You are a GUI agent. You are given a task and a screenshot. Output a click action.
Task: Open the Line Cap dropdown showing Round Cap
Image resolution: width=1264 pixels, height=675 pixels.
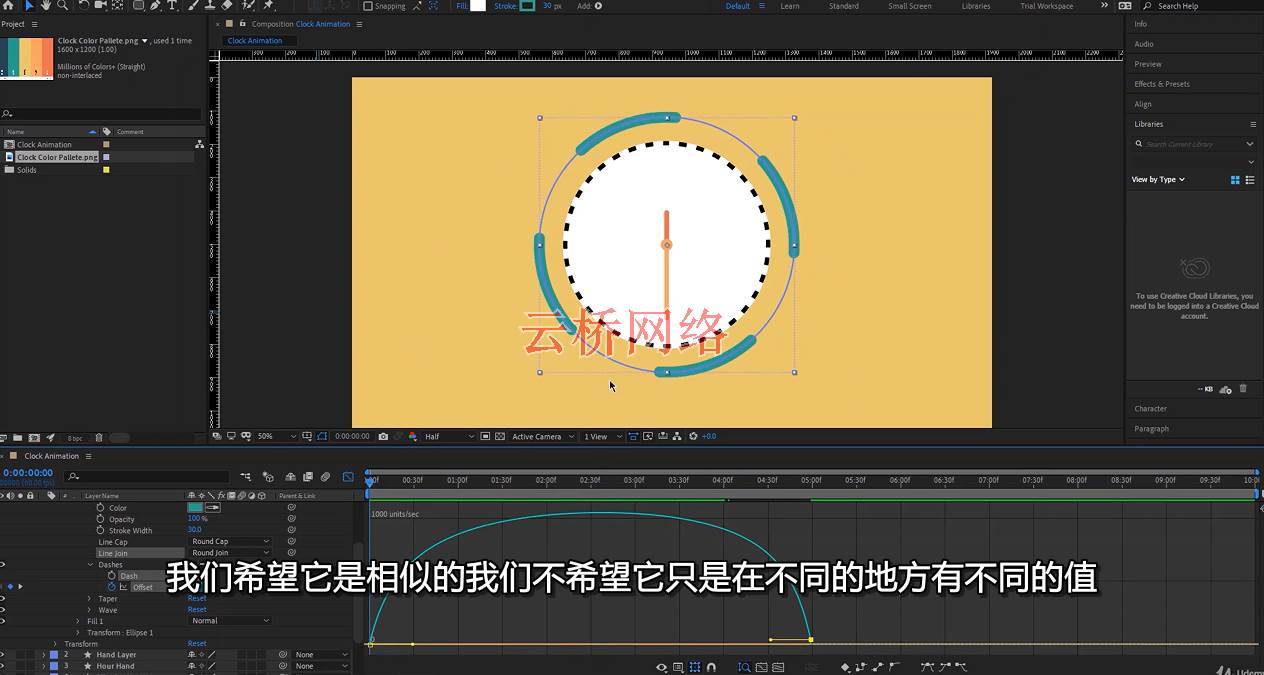[x=230, y=542]
